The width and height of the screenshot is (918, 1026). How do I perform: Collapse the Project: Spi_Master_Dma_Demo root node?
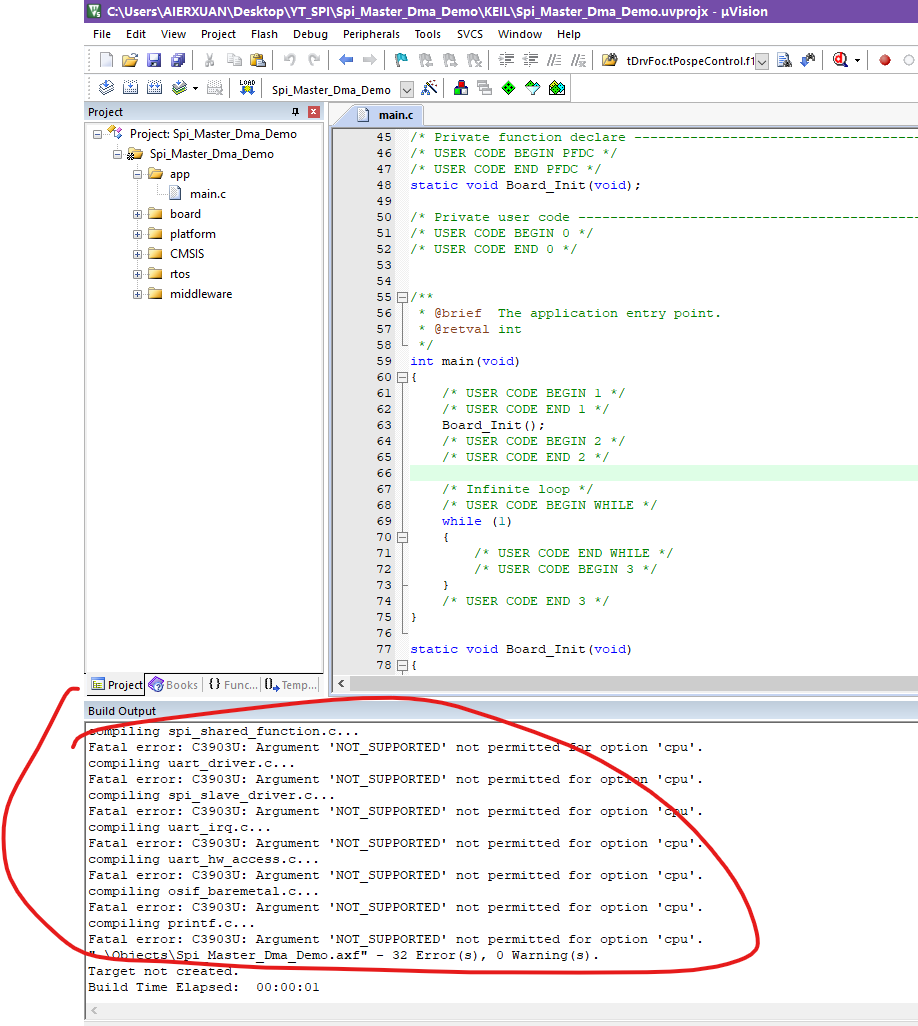point(97,134)
